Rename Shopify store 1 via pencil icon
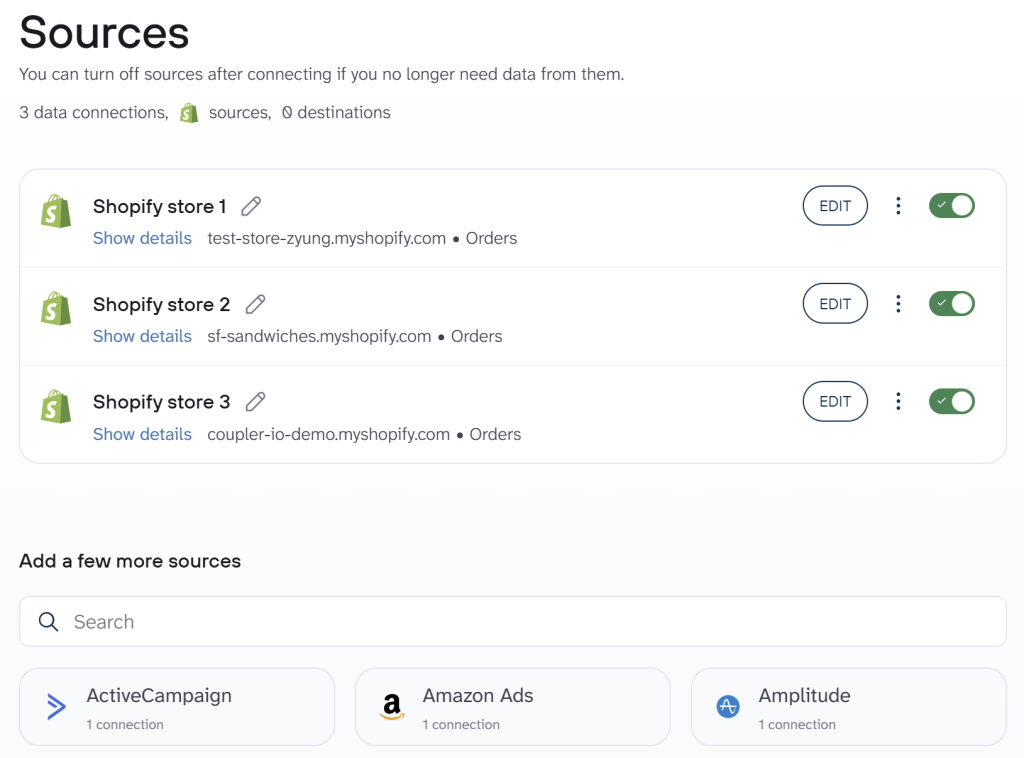1024x758 pixels. (251, 206)
